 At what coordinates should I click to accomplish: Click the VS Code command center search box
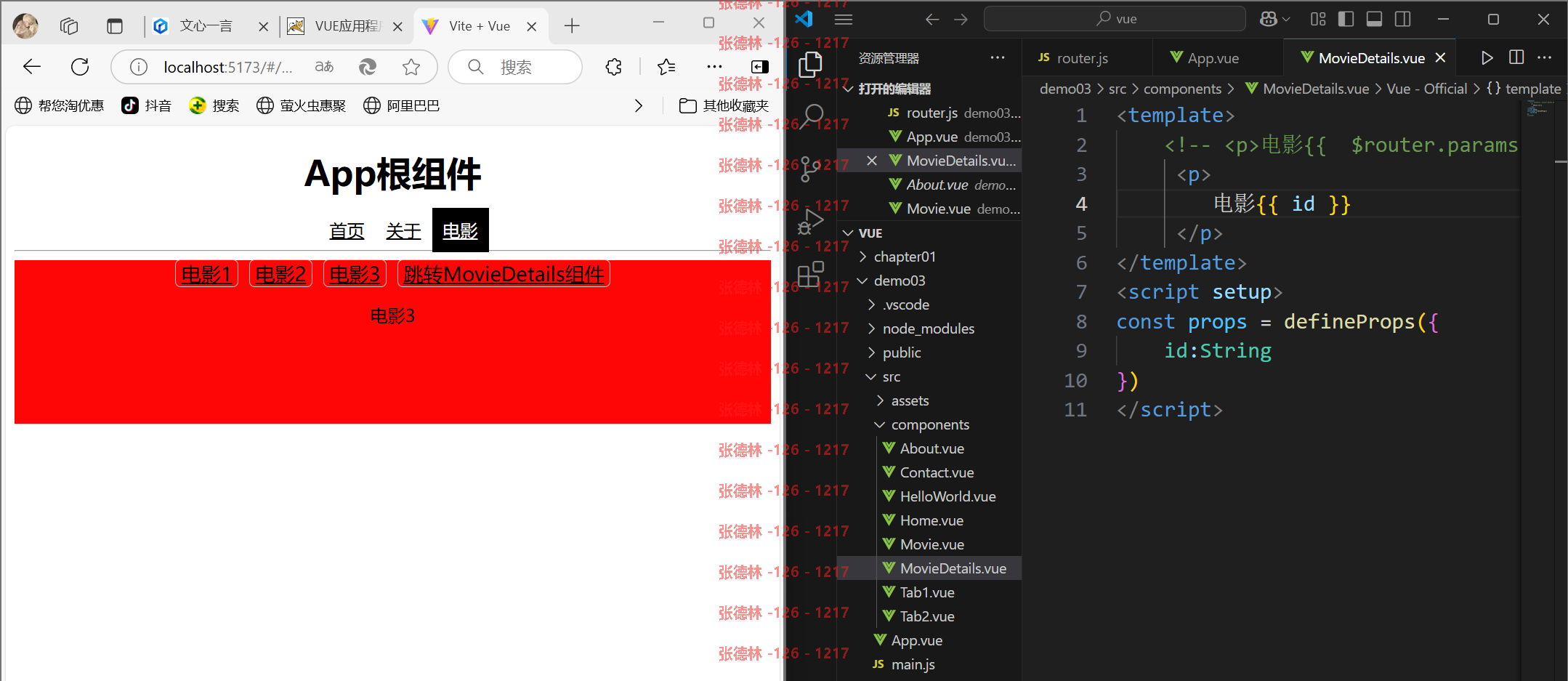pyautogui.click(x=1115, y=19)
